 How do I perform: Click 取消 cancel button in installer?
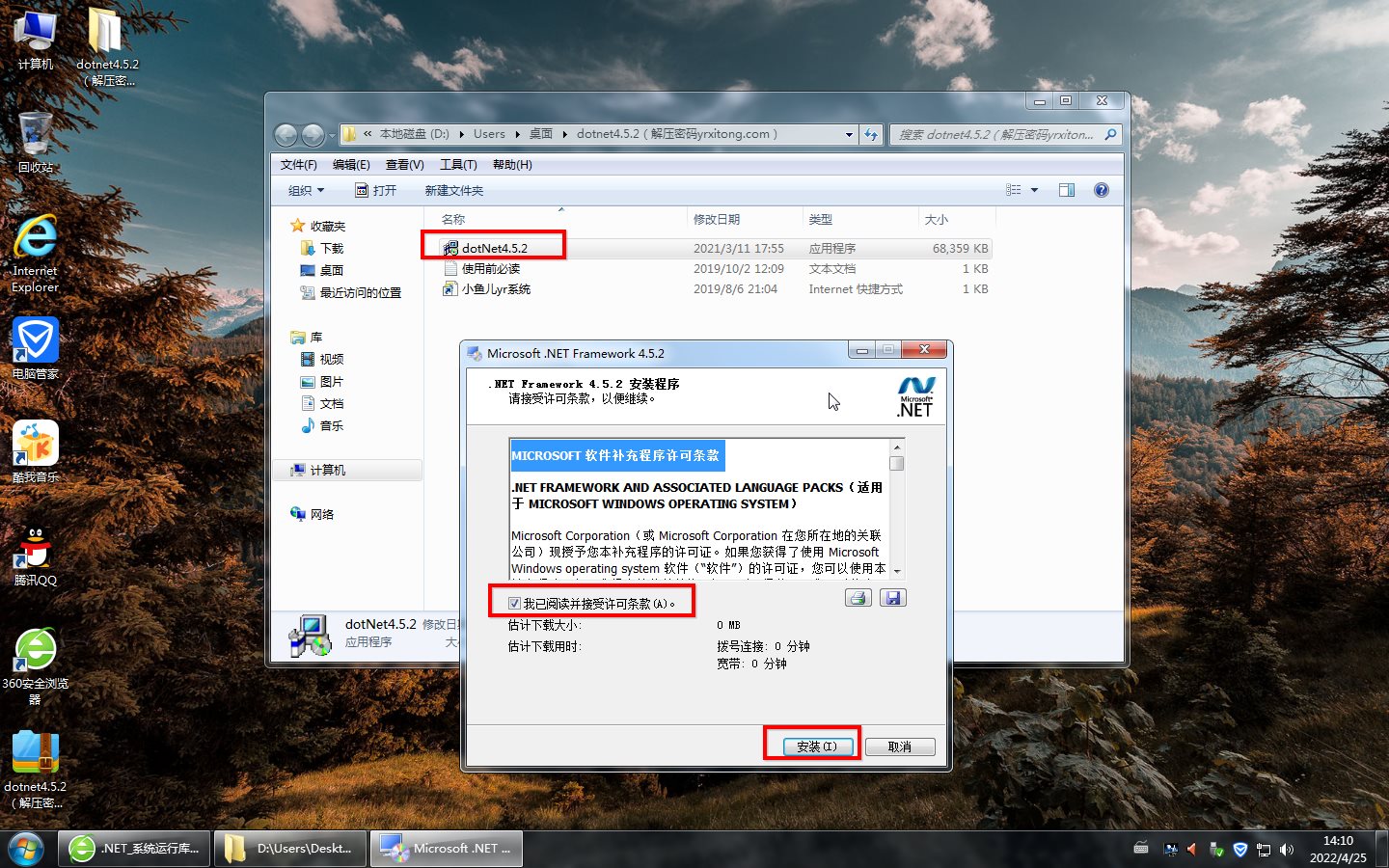tap(900, 746)
